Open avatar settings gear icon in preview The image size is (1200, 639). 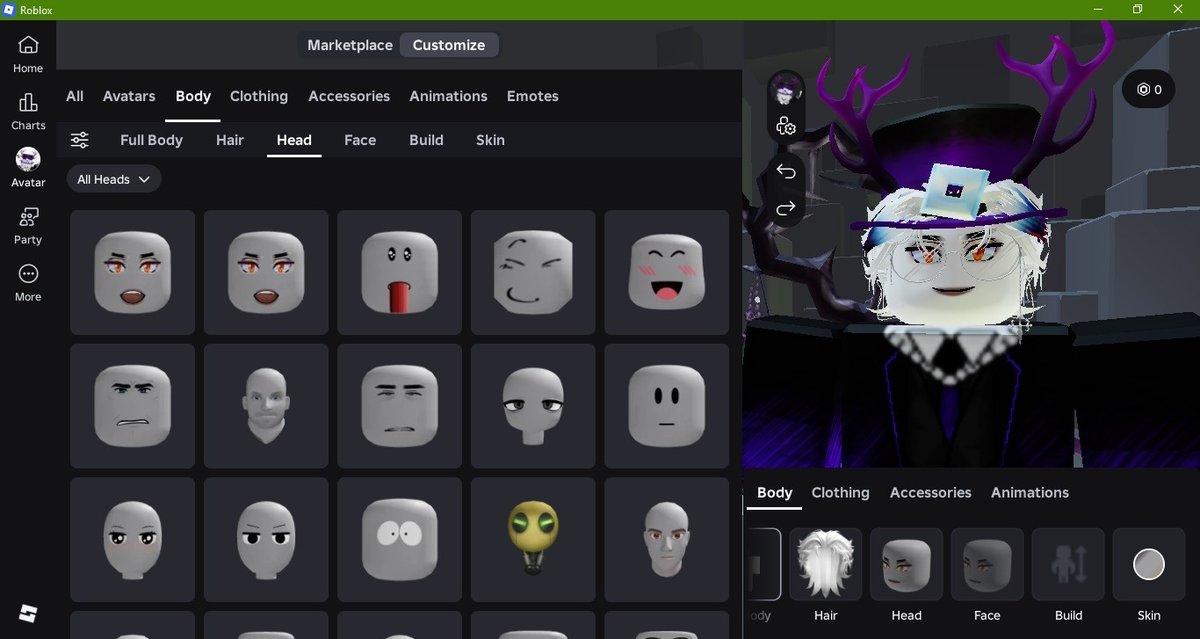(x=786, y=127)
